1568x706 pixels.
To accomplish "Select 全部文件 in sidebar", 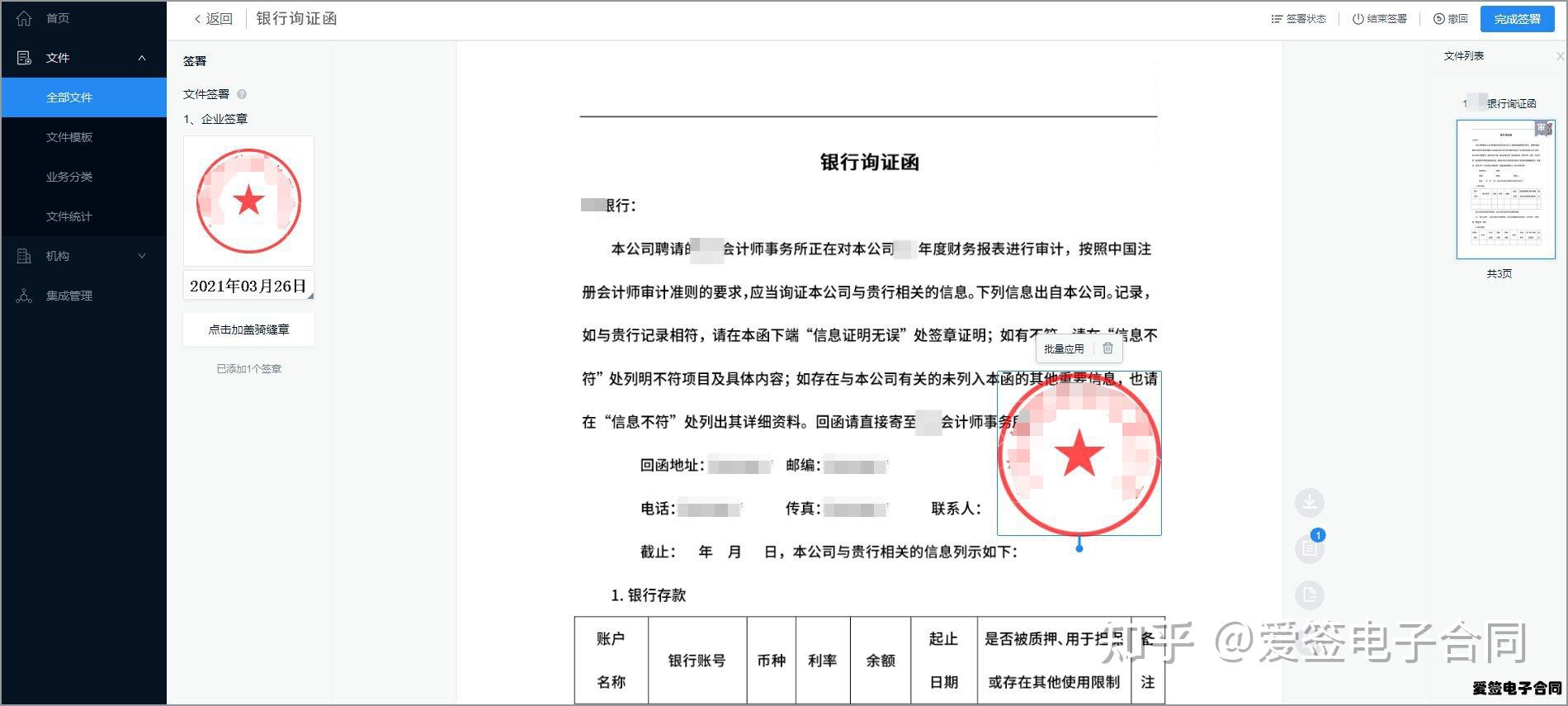I will pyautogui.click(x=83, y=97).
